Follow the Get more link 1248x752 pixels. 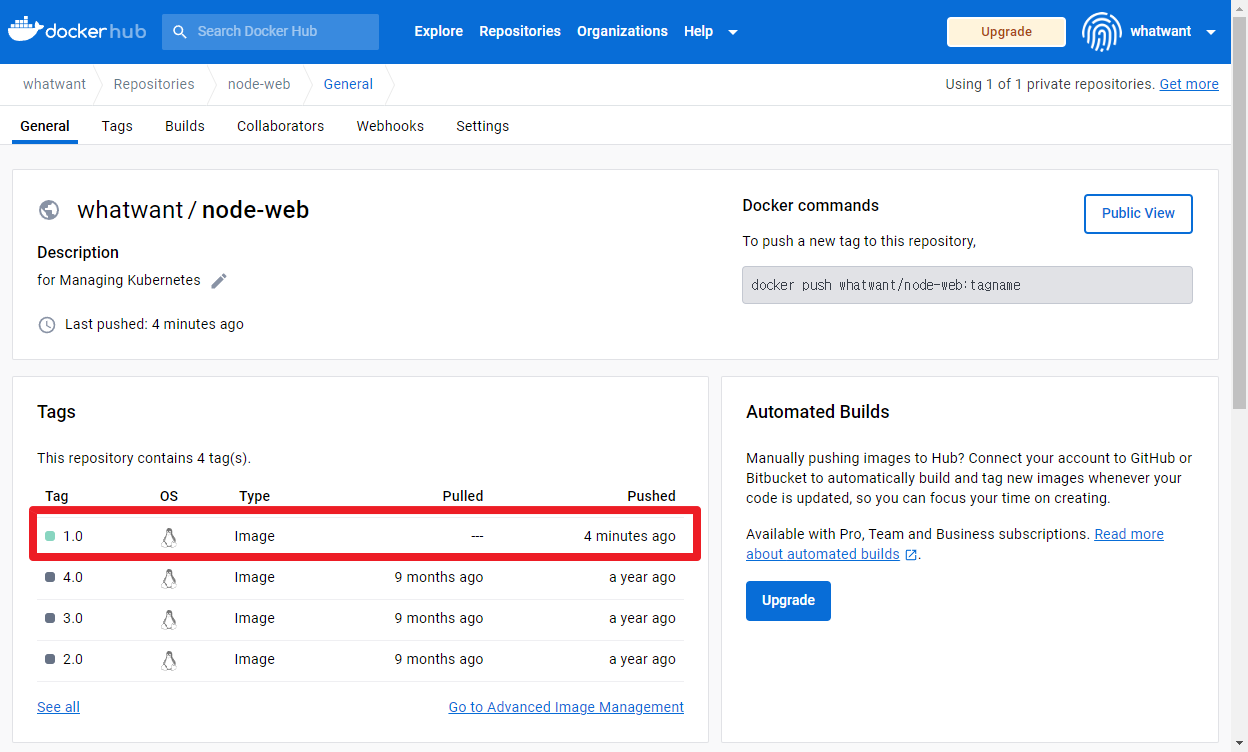tap(1189, 84)
